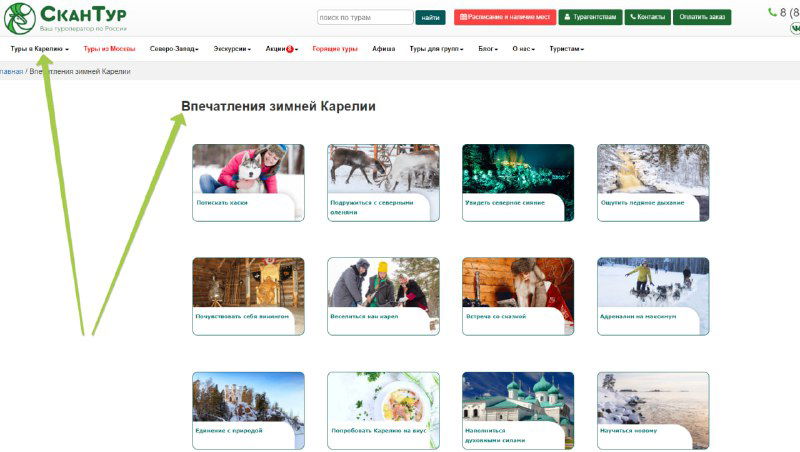Click the Оплатить заказ button
This screenshot has height=452, width=800.
(702, 17)
